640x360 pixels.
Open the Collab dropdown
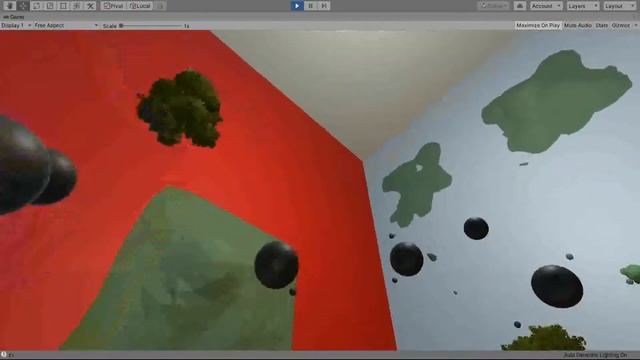pyautogui.click(x=493, y=6)
